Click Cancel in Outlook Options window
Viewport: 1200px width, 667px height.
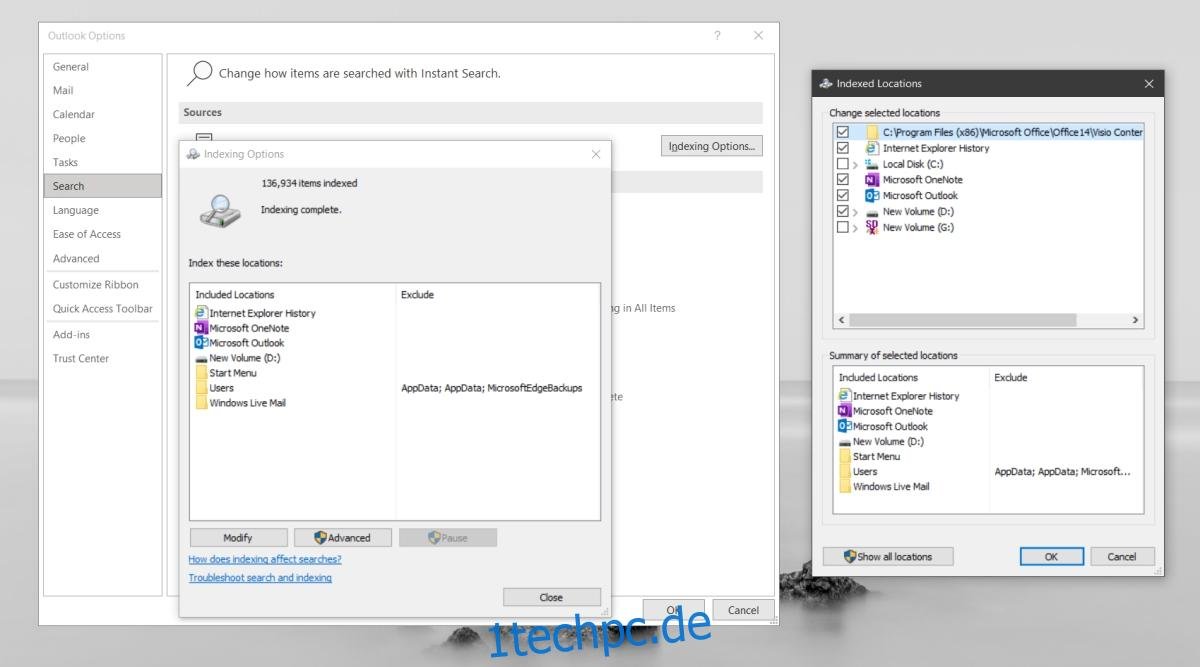743,610
